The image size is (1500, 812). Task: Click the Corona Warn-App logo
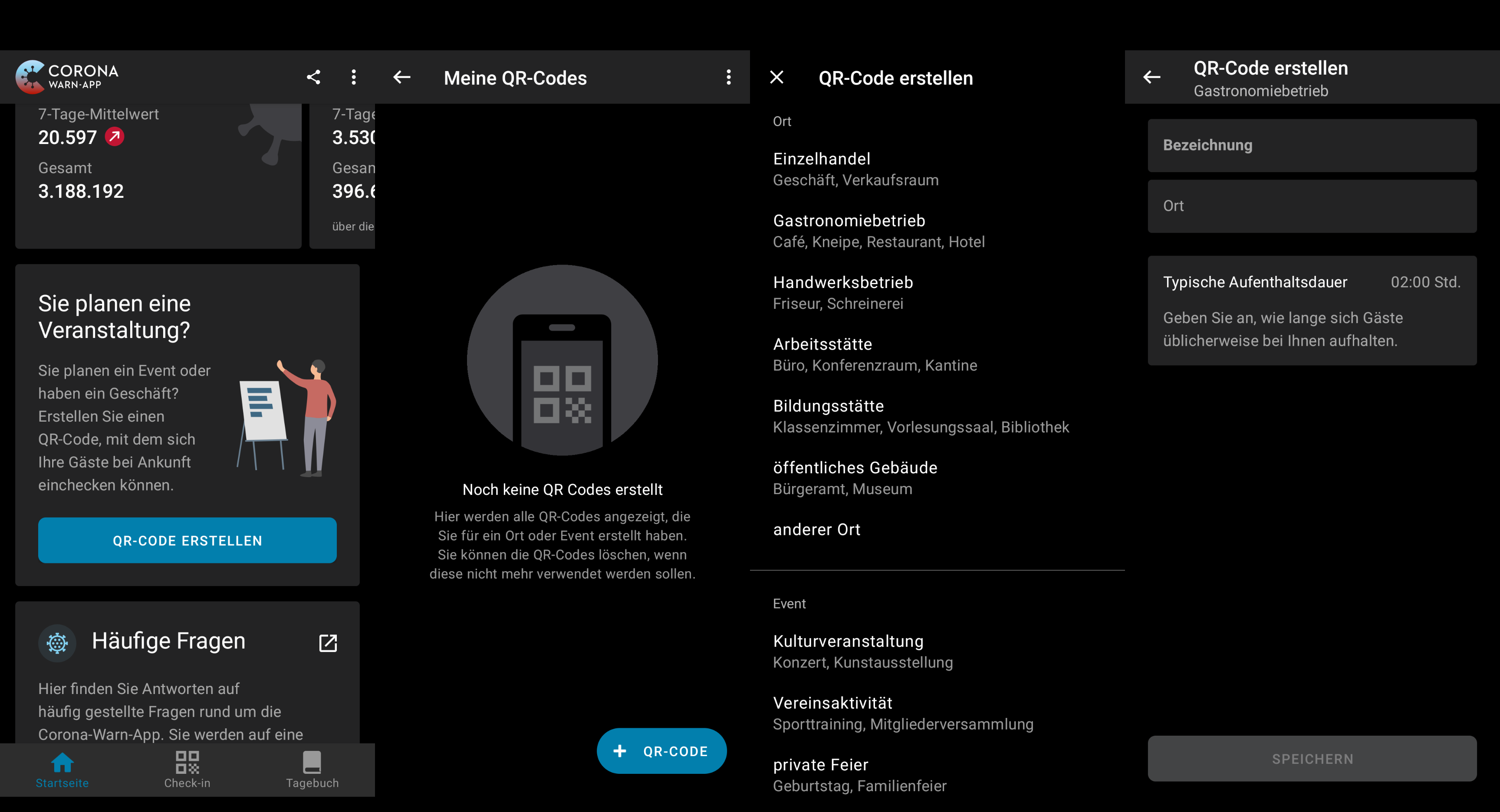pos(67,77)
